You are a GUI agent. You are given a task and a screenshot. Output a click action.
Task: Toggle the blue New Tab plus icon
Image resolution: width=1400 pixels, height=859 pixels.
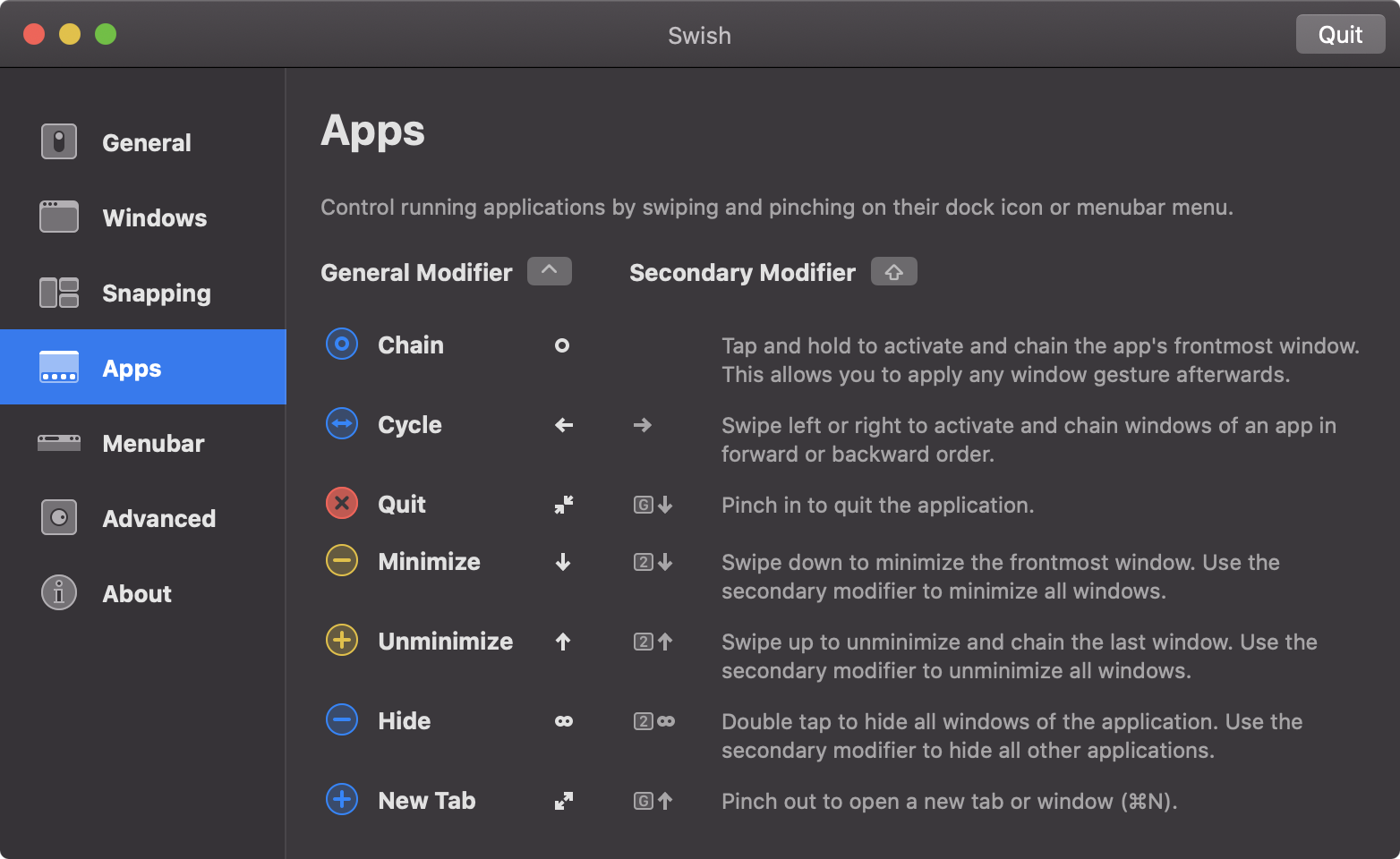coord(342,800)
